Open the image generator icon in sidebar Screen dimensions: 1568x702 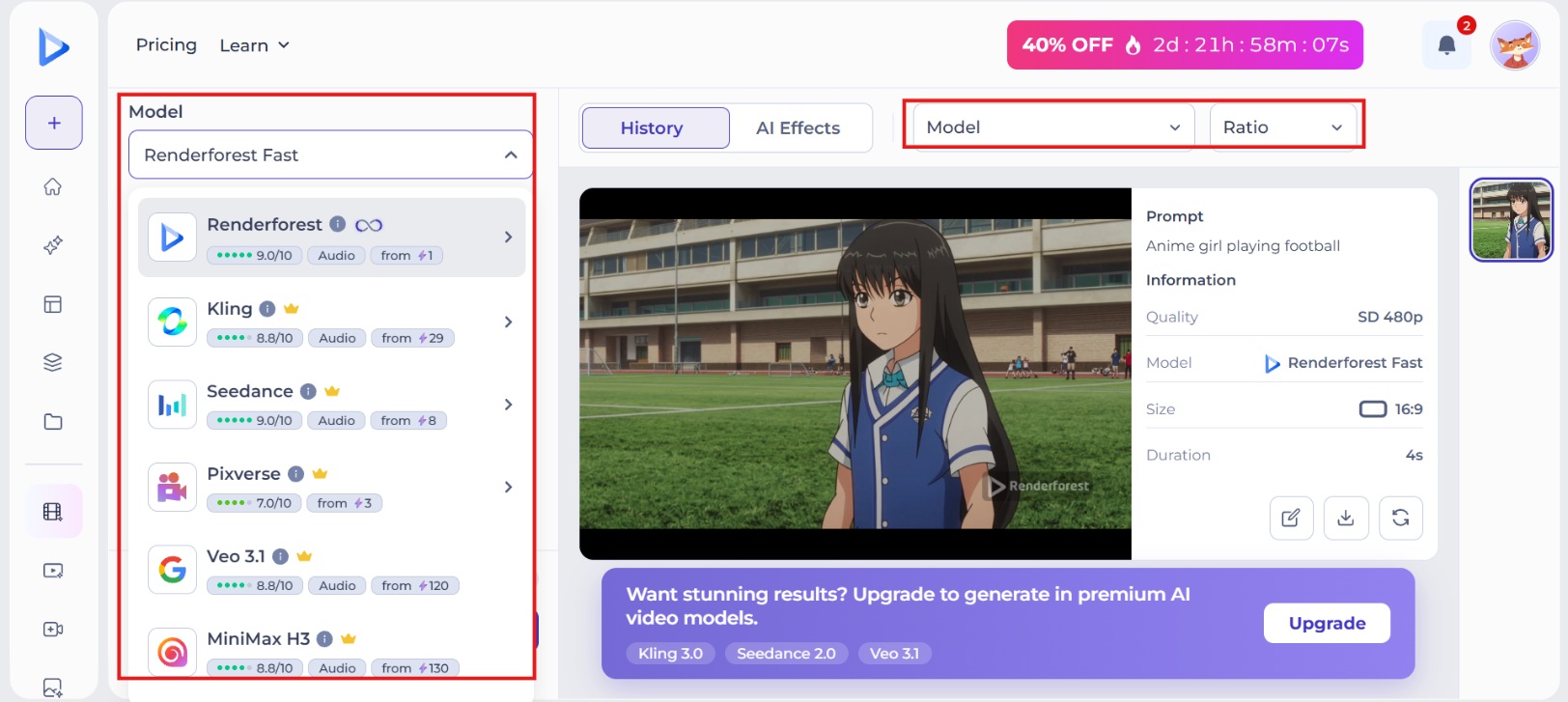pyautogui.click(x=53, y=688)
